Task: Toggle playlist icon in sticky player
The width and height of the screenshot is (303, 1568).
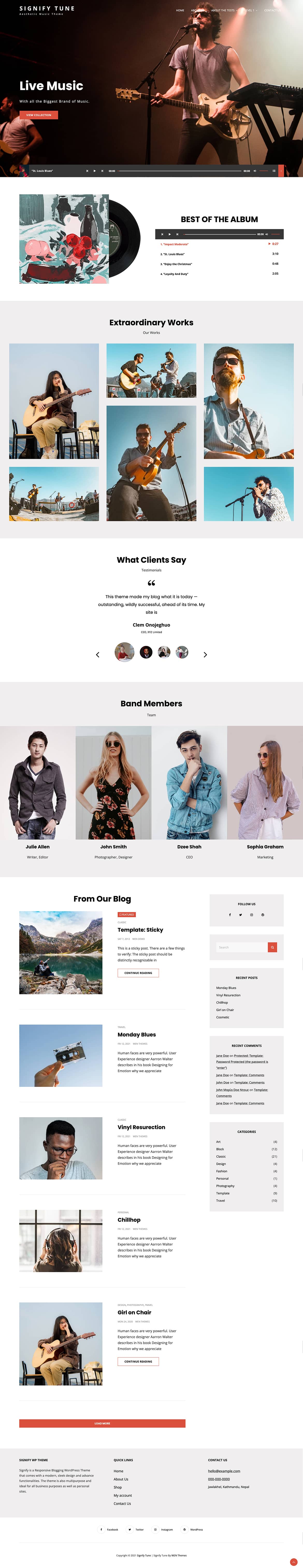Action: tap(274, 171)
